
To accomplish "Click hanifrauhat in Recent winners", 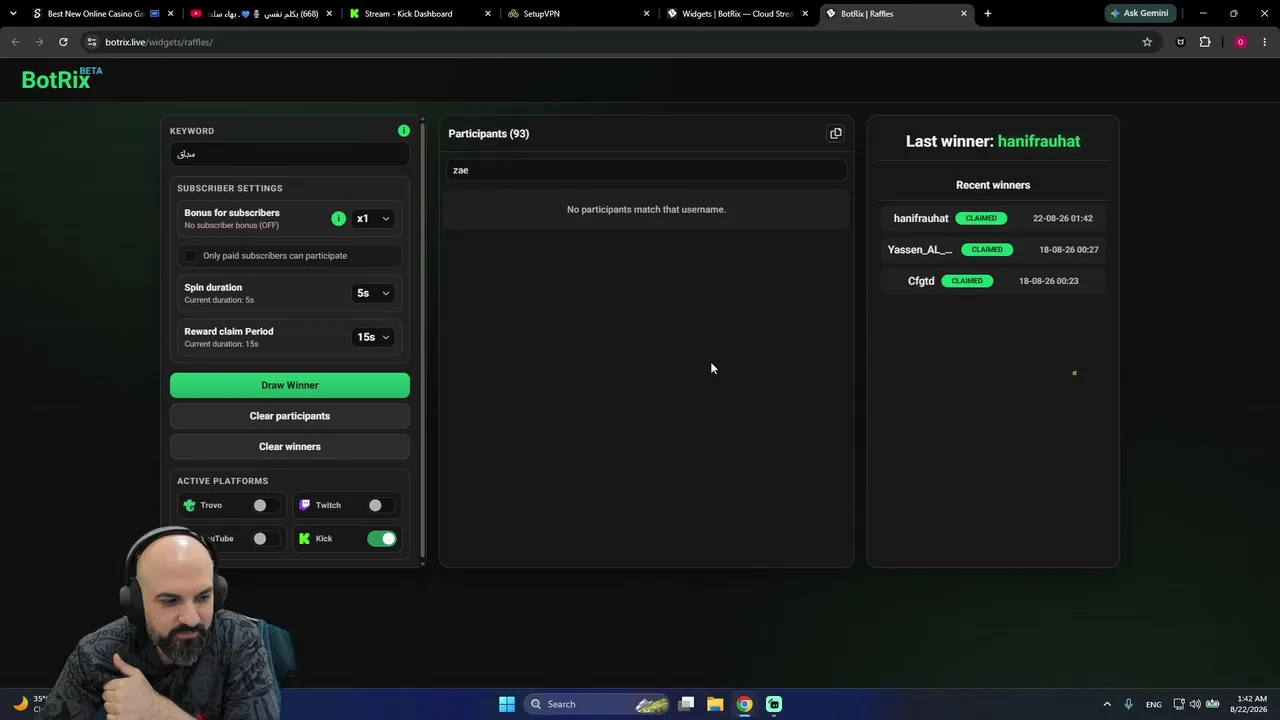I will (921, 218).
